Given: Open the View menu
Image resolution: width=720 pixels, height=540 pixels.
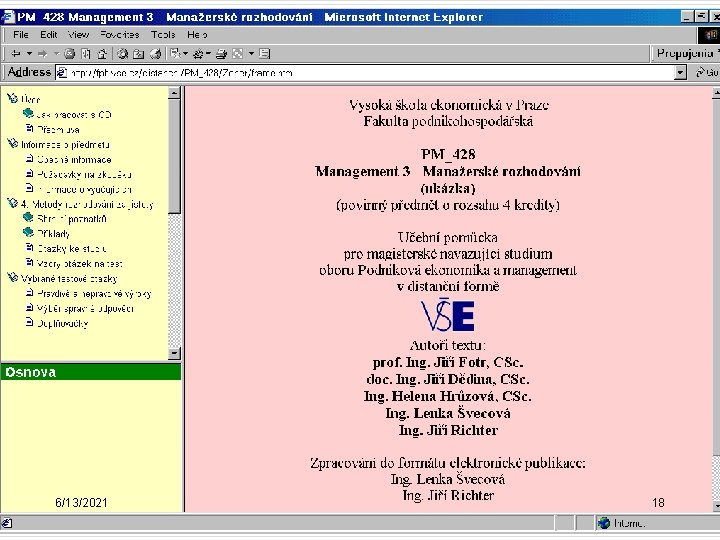Looking at the screenshot, I should pos(79,34).
